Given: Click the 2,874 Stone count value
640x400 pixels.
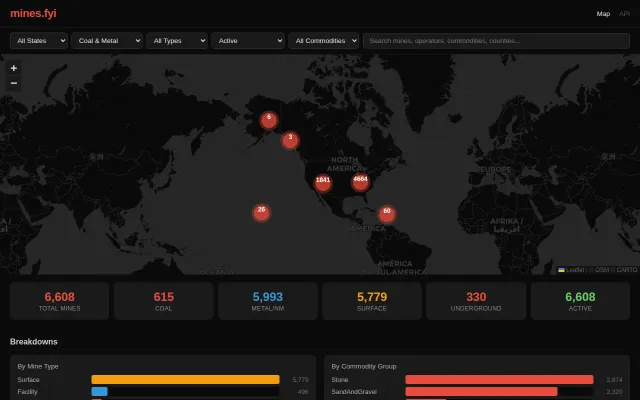Looking at the screenshot, I should [x=614, y=380].
